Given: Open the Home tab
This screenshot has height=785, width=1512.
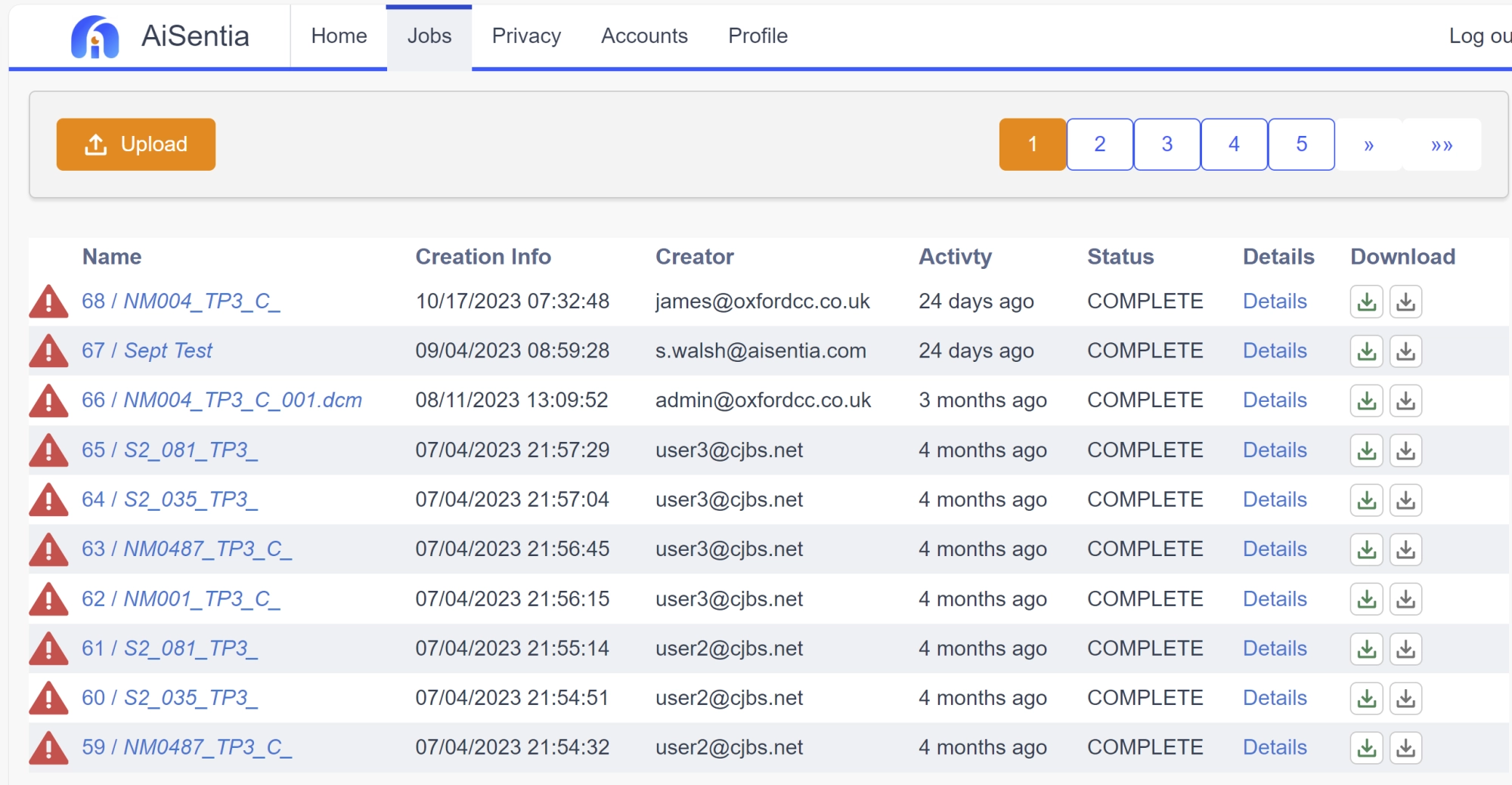Looking at the screenshot, I should coord(339,36).
